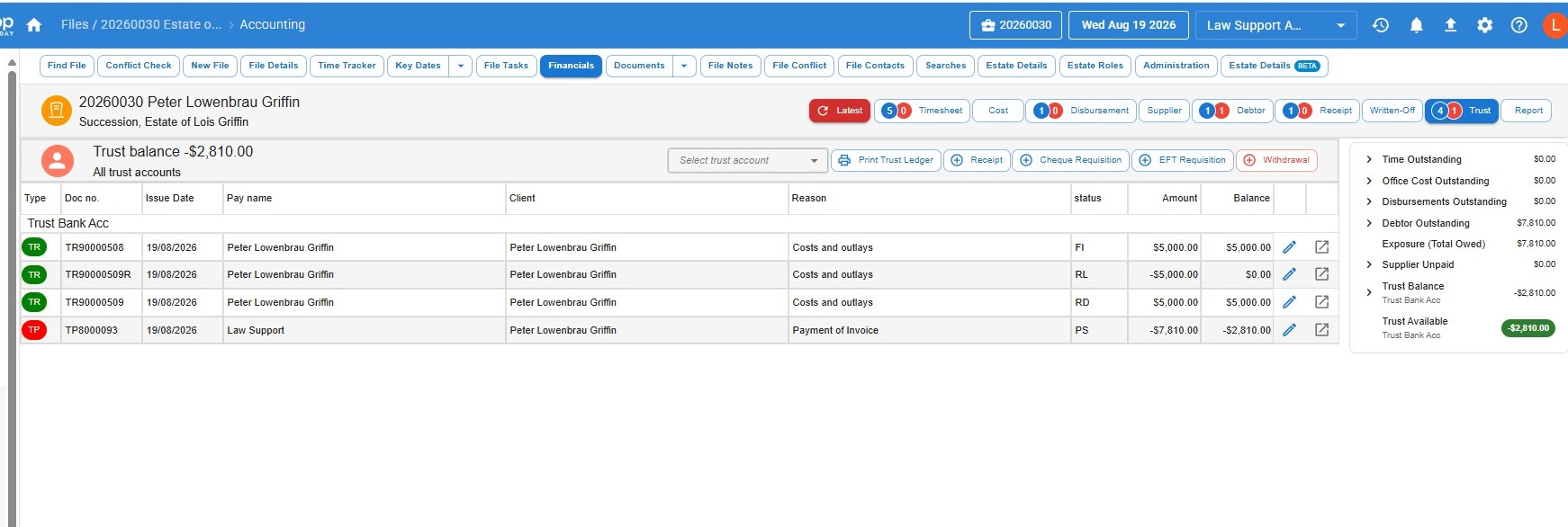Open the Estate Roles tab

1095,66
